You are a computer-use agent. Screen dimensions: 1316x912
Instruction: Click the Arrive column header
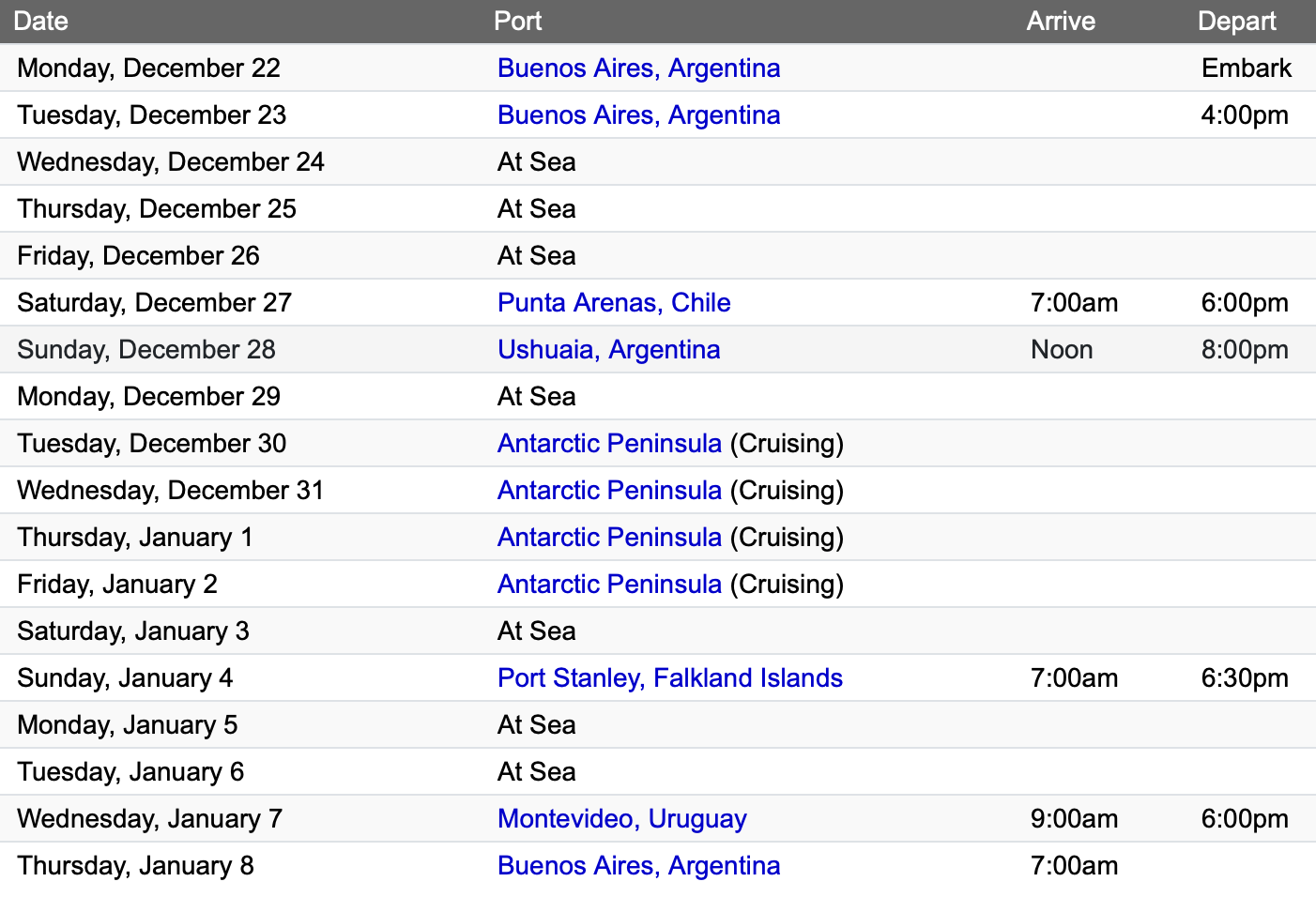click(1061, 21)
